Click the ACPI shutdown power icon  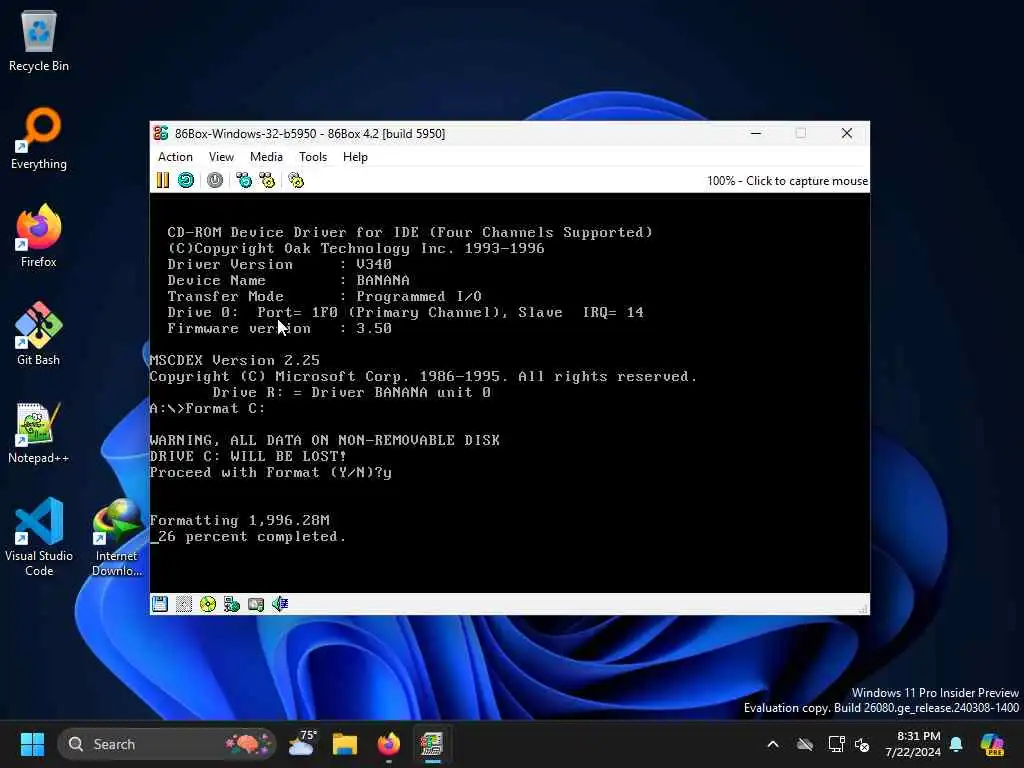click(x=215, y=180)
